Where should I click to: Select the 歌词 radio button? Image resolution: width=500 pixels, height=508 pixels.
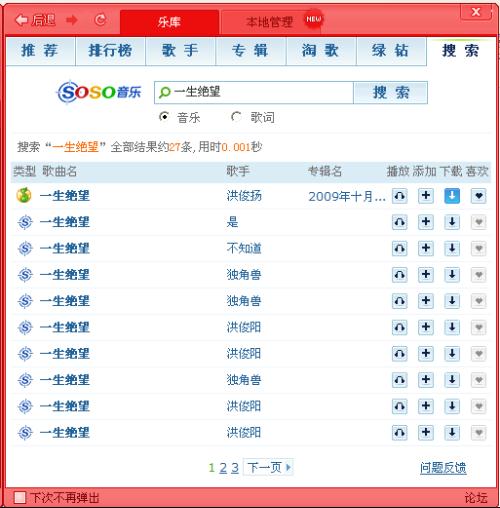[236, 117]
